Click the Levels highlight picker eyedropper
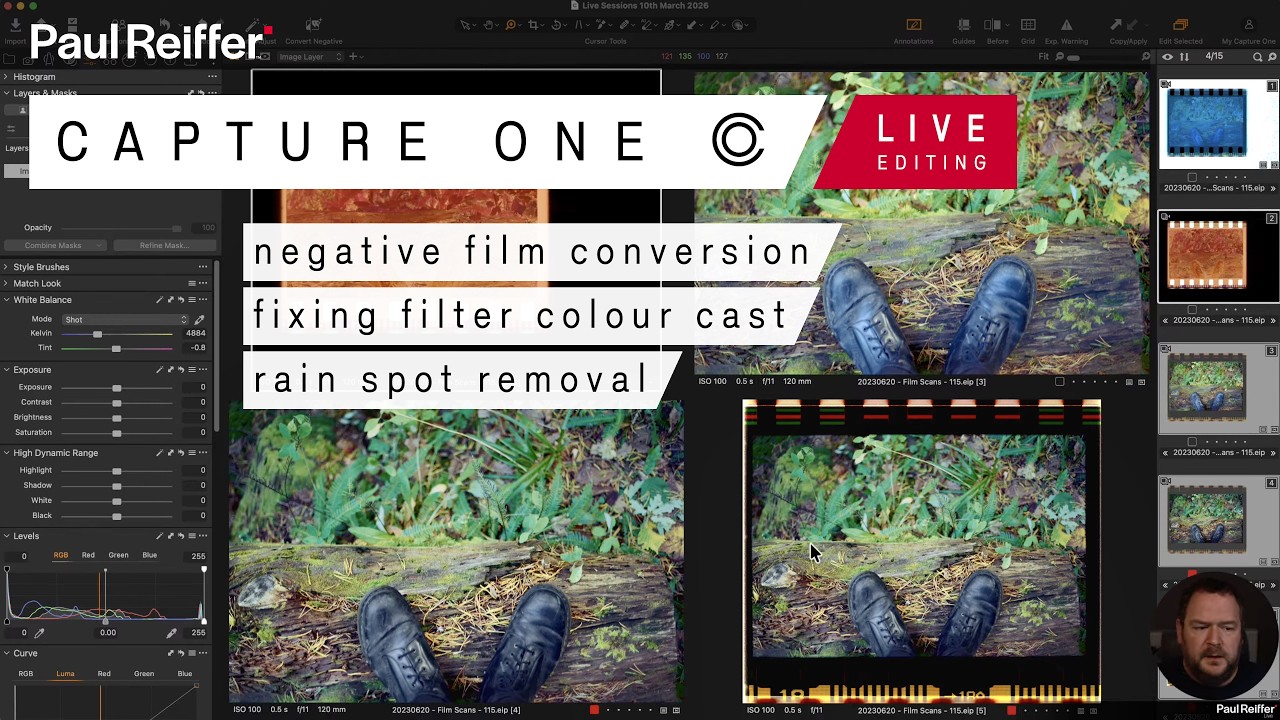1280x720 pixels. (171, 633)
